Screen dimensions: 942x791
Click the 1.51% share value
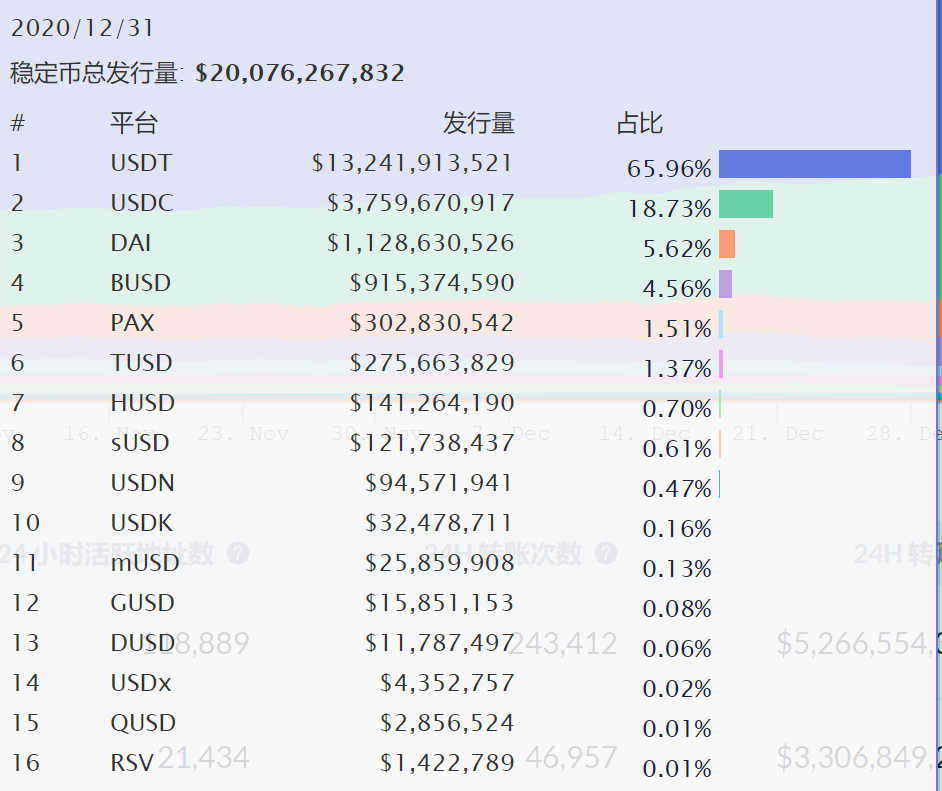pos(677,329)
